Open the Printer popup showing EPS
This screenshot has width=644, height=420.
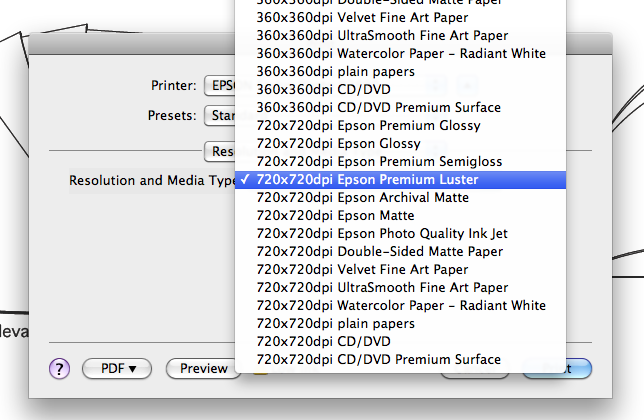coord(220,85)
